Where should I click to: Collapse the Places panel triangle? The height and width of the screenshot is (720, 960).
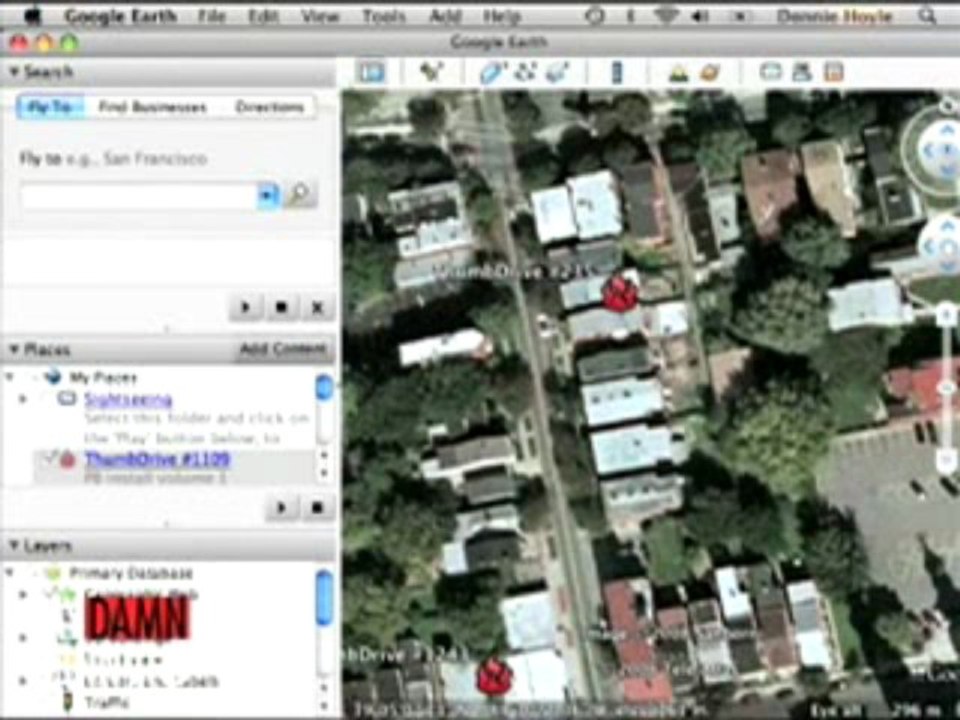(x=13, y=350)
